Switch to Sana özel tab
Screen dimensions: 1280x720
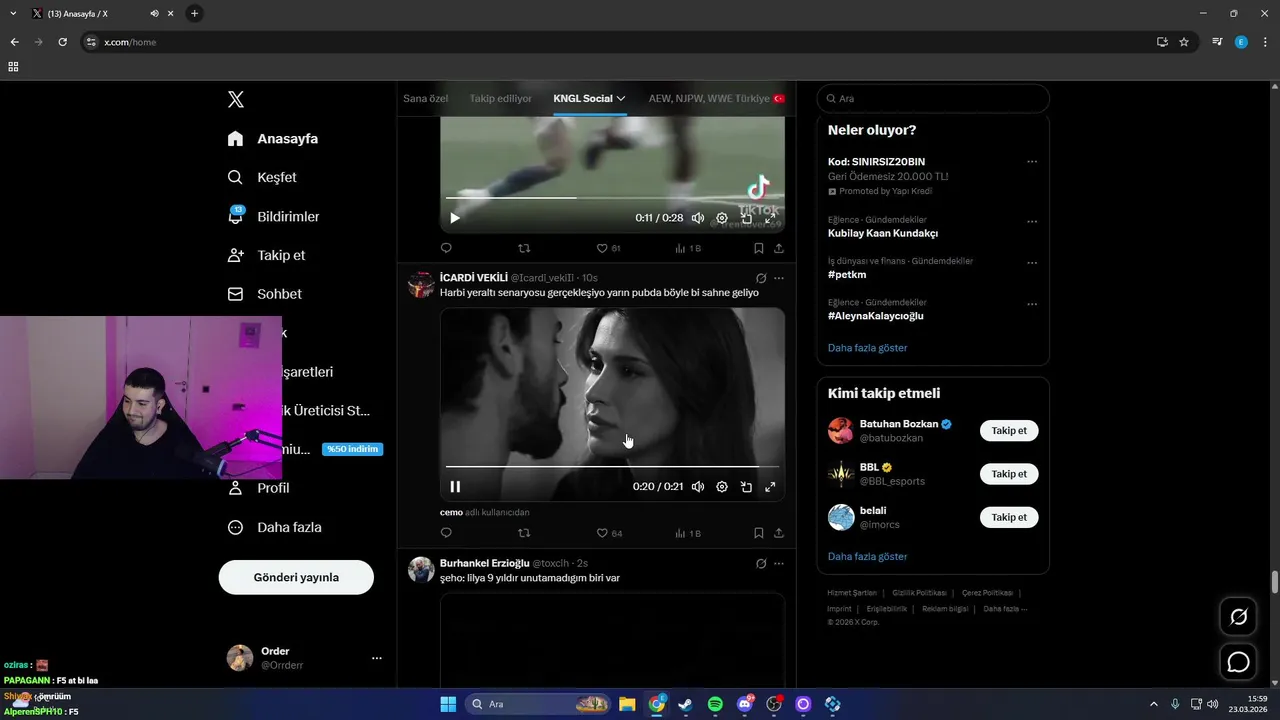pyautogui.click(x=426, y=98)
